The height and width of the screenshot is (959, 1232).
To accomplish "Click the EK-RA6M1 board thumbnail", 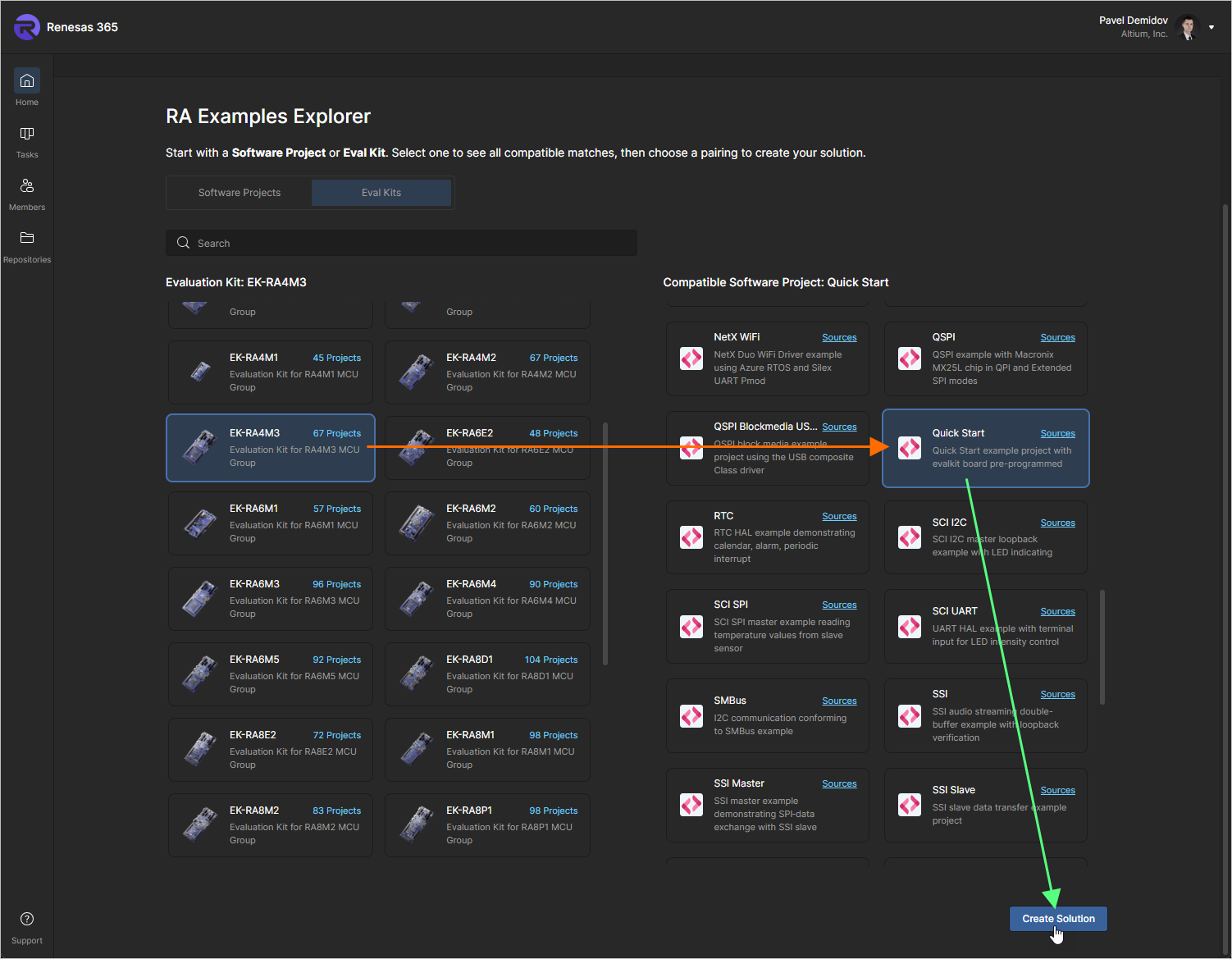I will (200, 523).
